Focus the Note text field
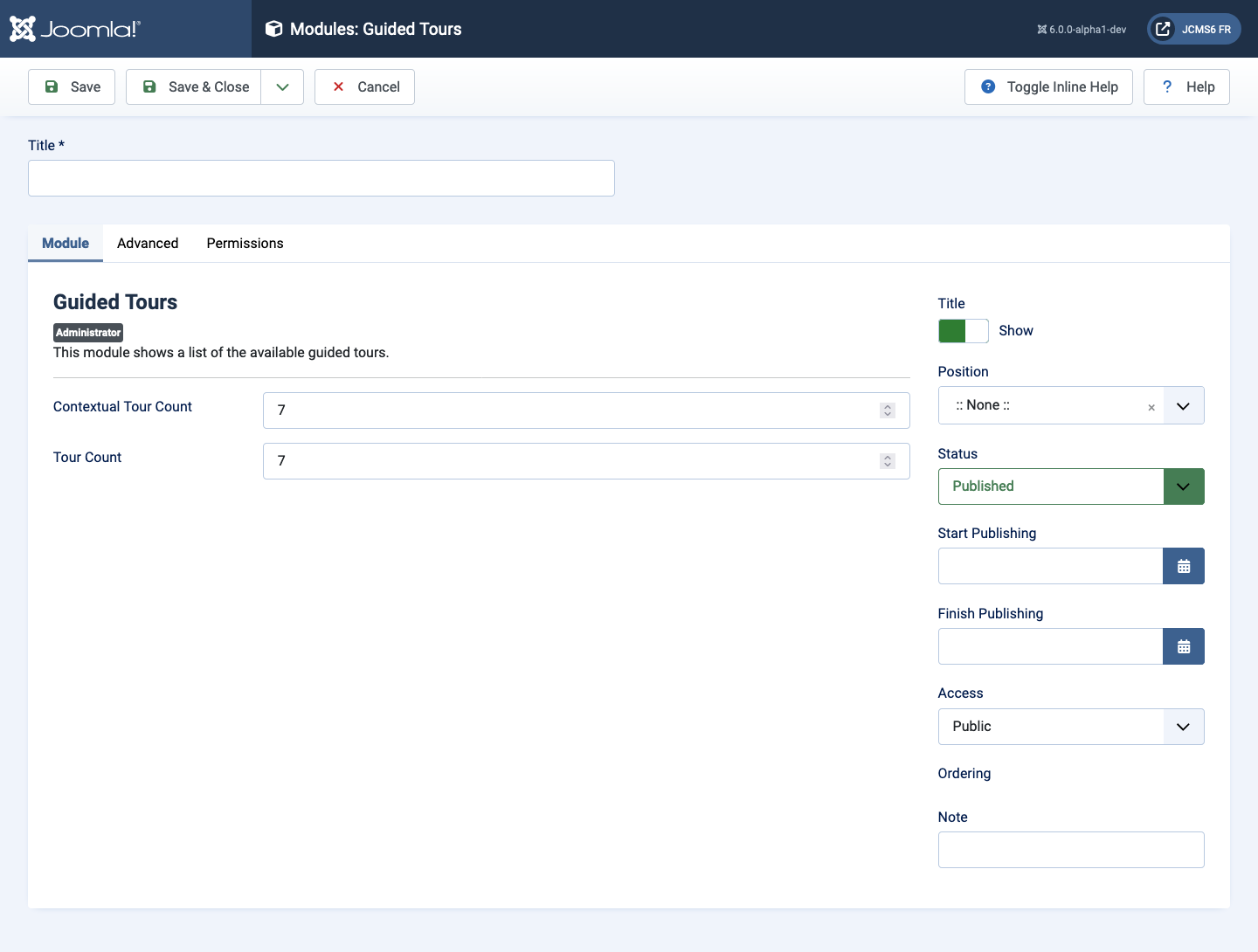 (x=1071, y=850)
